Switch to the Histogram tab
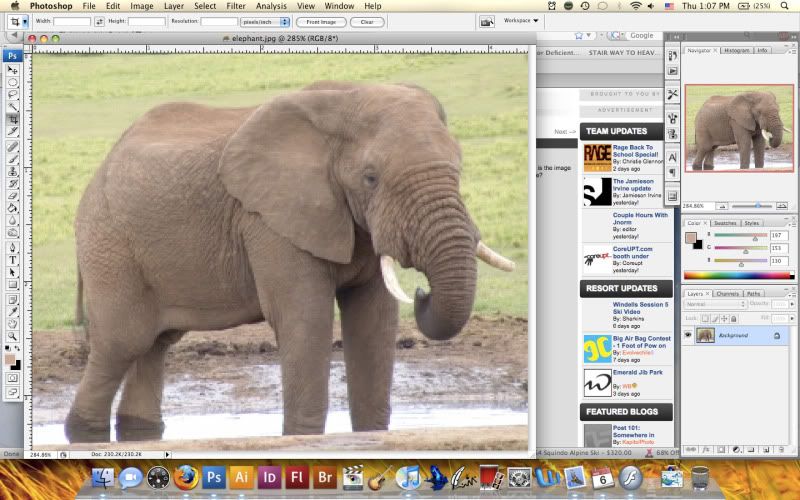This screenshot has height=500, width=800. (736, 50)
